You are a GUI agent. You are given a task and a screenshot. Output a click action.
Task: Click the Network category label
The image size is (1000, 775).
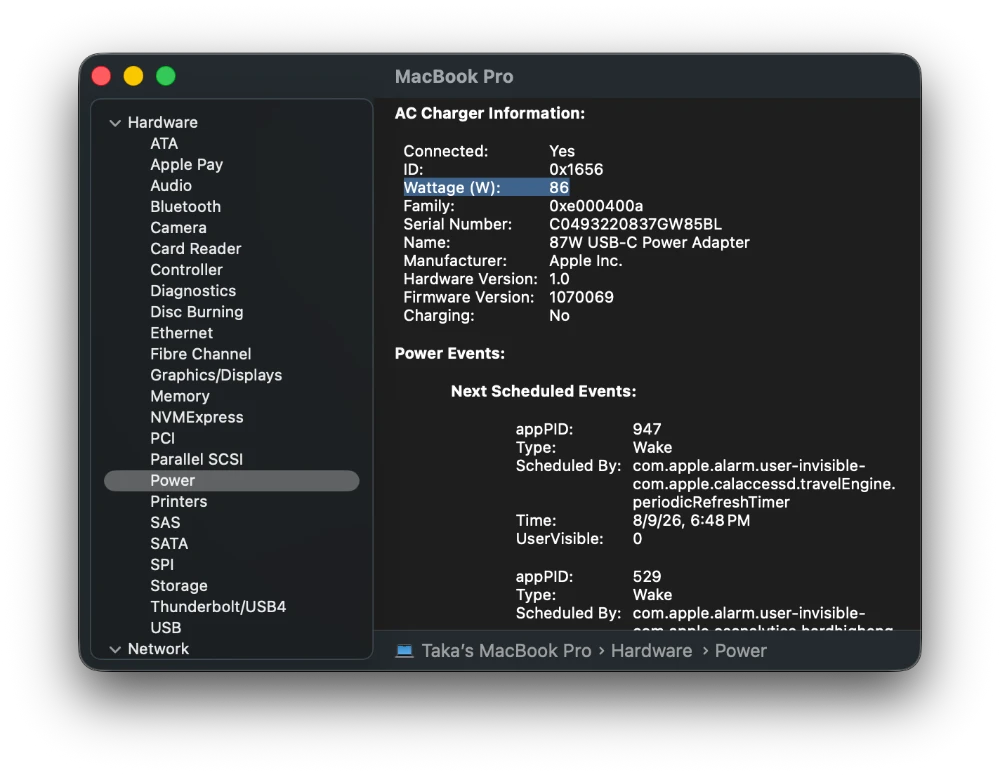(x=158, y=649)
